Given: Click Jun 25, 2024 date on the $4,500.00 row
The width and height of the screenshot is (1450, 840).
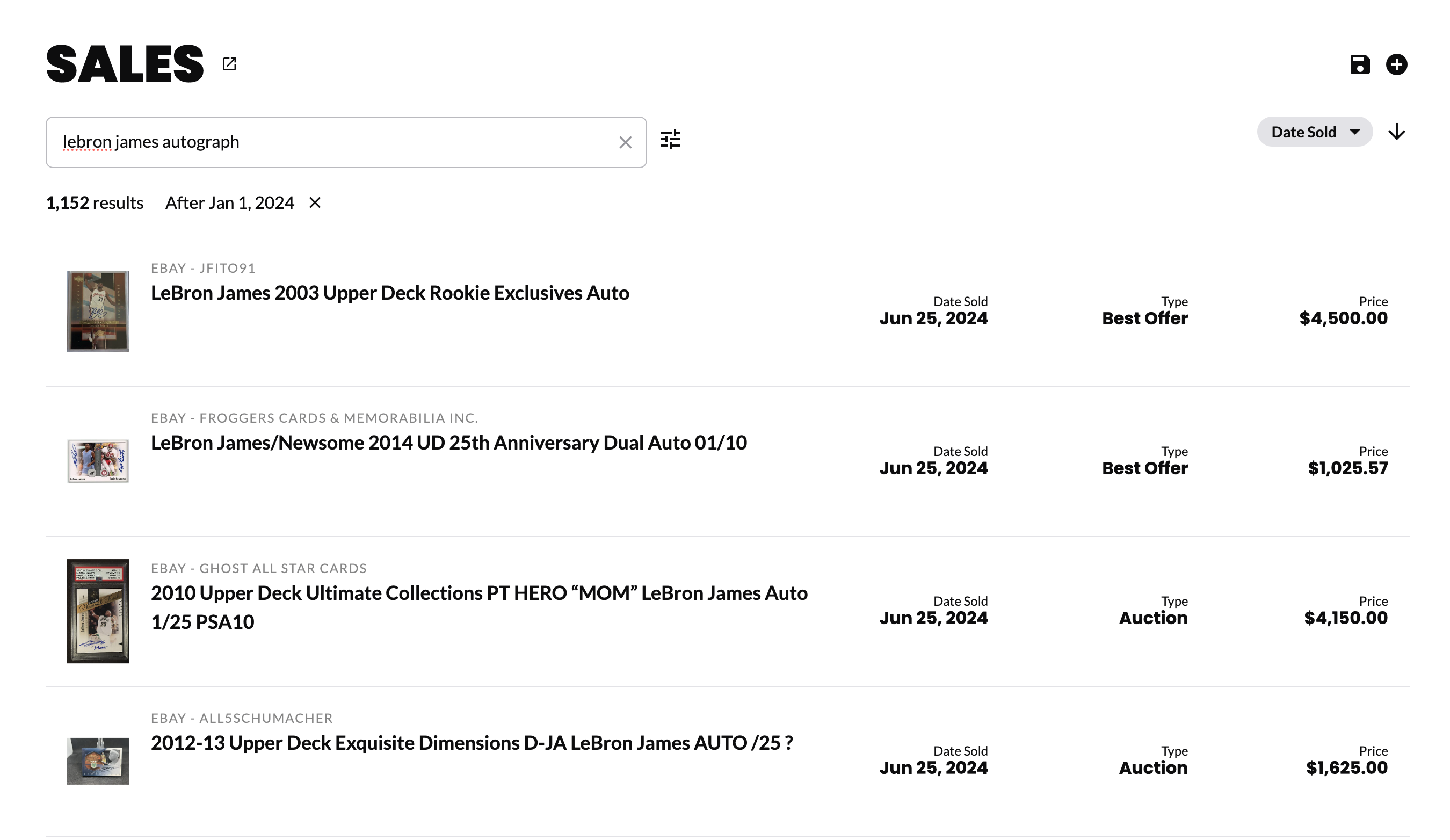Looking at the screenshot, I should click(933, 318).
